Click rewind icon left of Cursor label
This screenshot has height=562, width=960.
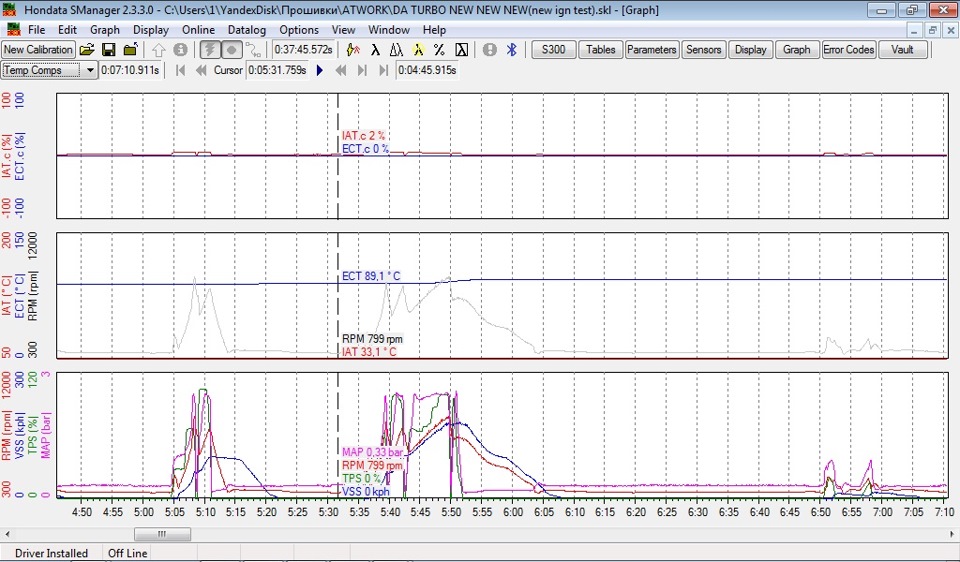click(x=201, y=70)
